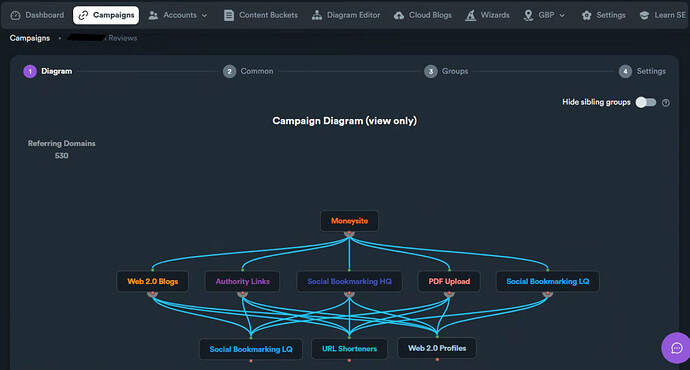Click the Settings gear icon in navbar
Viewport: 690px width, 370px height.
pos(586,15)
